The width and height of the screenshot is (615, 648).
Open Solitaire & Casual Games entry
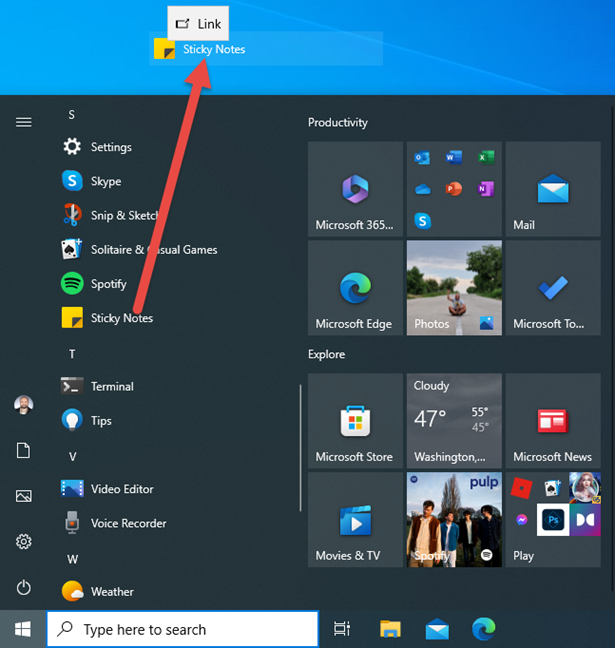(141, 250)
